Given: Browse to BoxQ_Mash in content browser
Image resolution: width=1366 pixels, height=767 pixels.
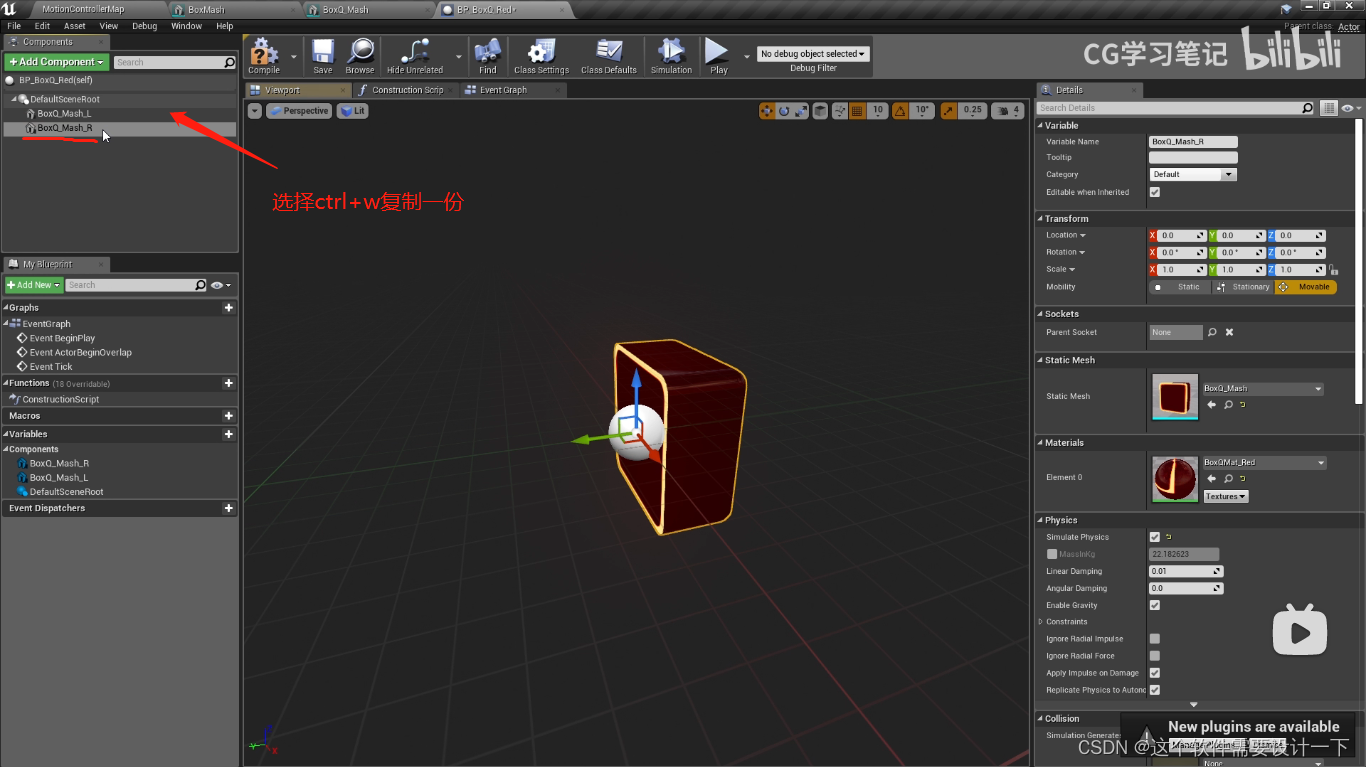Looking at the screenshot, I should [x=1228, y=405].
